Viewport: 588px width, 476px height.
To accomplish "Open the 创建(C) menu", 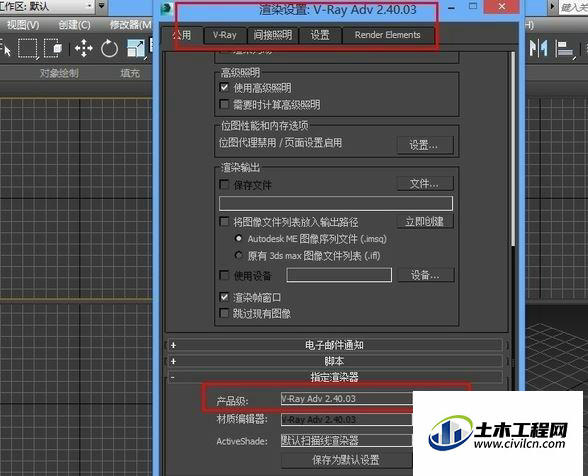I will click(74, 25).
